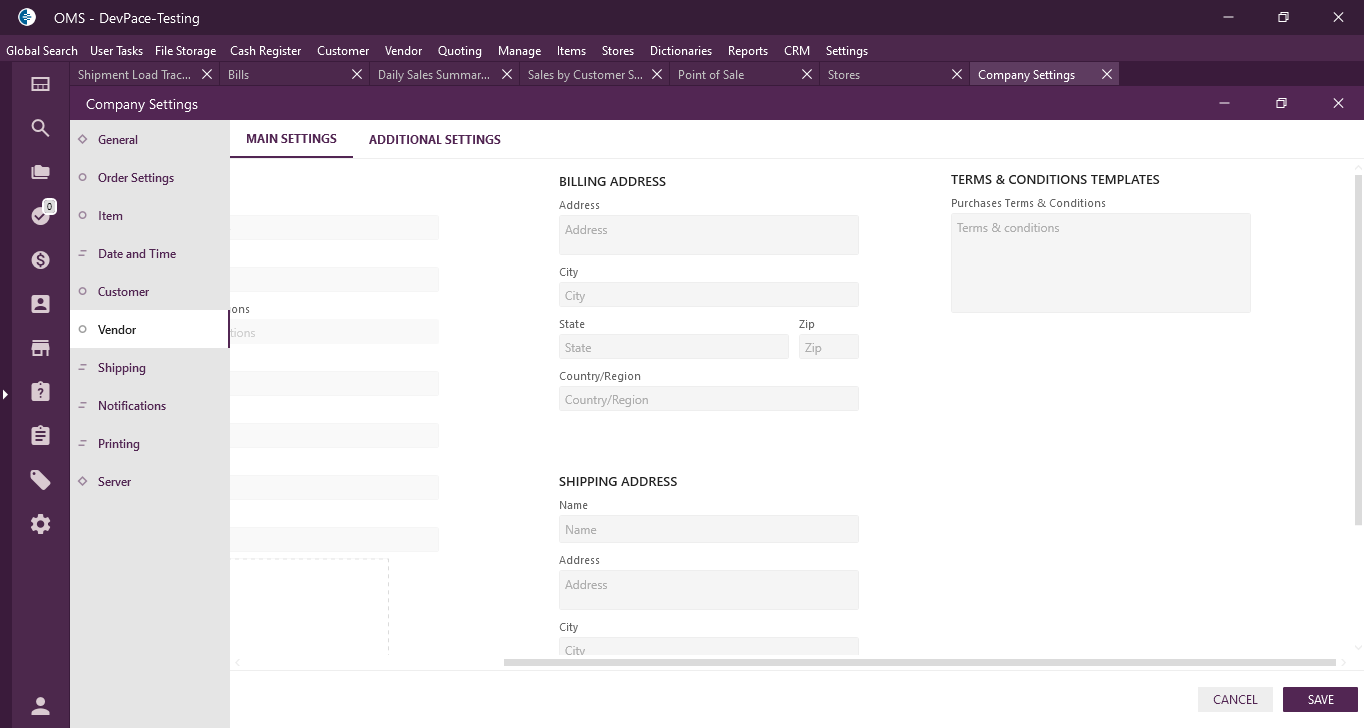Click the horizontal scrollbar at the bottom
The width and height of the screenshot is (1364, 728).
click(x=919, y=662)
